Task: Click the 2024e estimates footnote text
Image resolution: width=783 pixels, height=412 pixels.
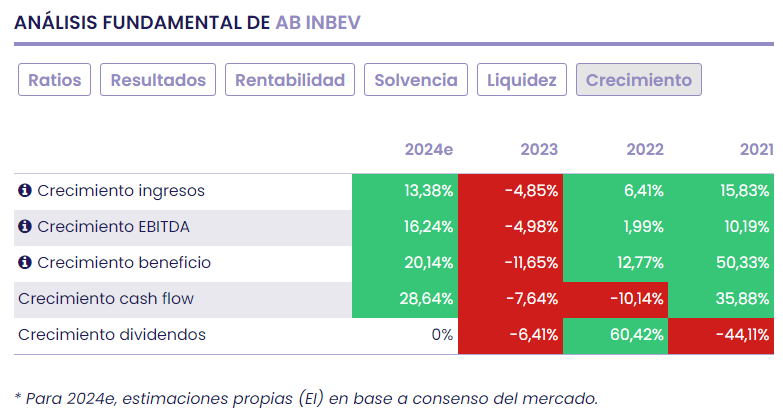Action: click(x=306, y=398)
